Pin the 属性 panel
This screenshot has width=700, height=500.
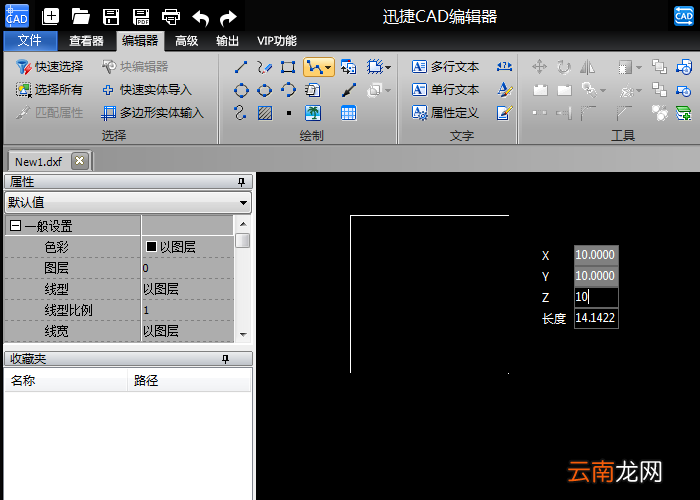(x=242, y=182)
